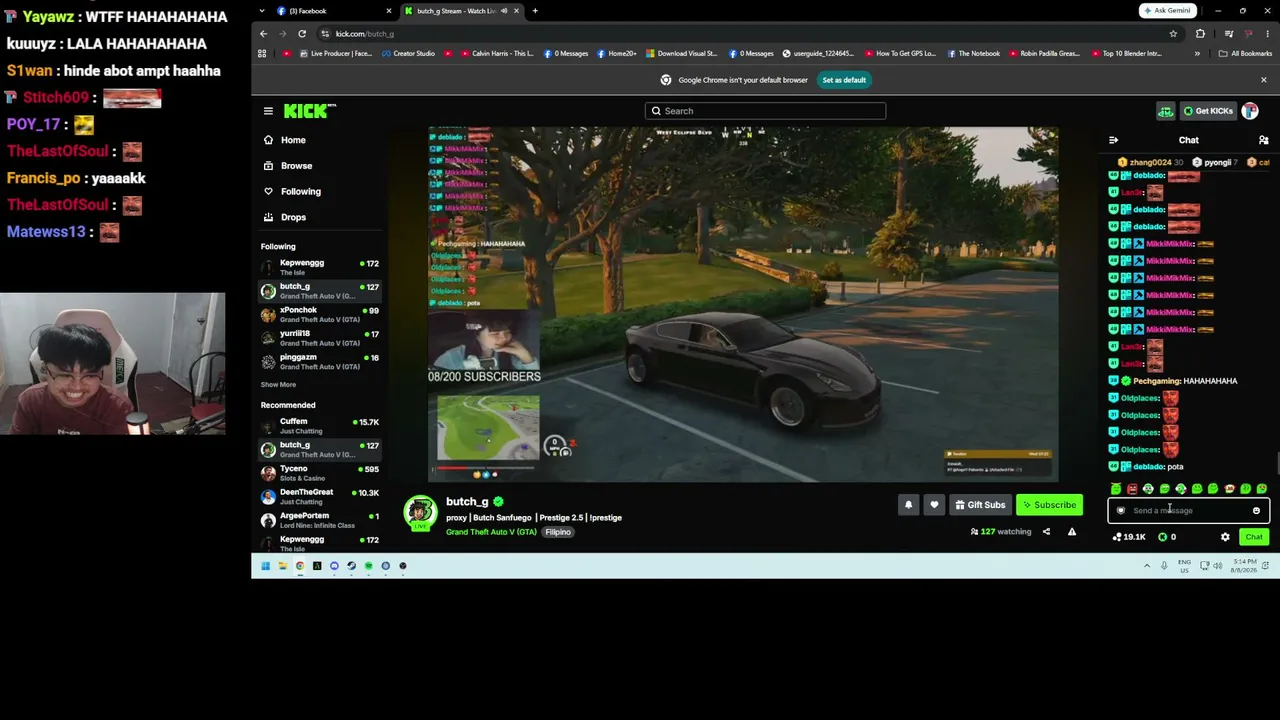
Task: Open chat users list icon
Action: pyautogui.click(x=1263, y=140)
